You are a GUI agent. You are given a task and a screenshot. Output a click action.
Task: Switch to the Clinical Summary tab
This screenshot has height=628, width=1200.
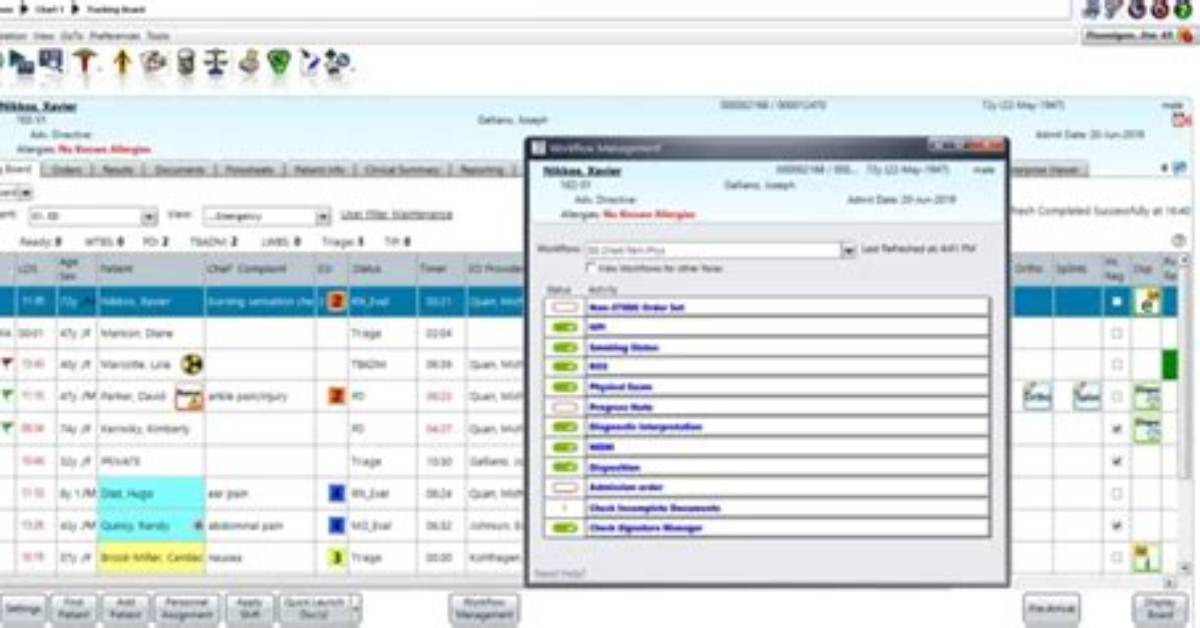pos(402,170)
